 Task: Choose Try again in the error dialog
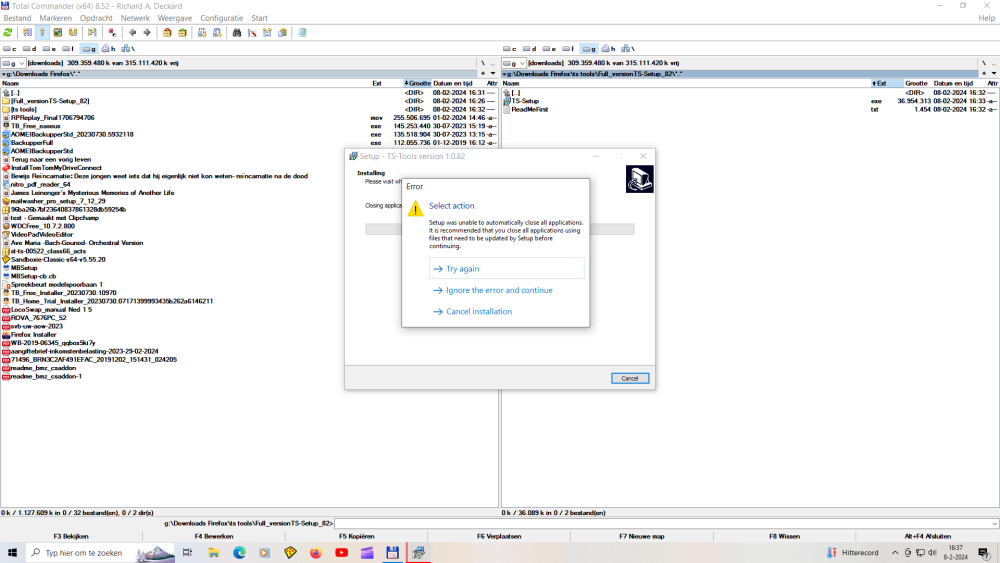462,269
